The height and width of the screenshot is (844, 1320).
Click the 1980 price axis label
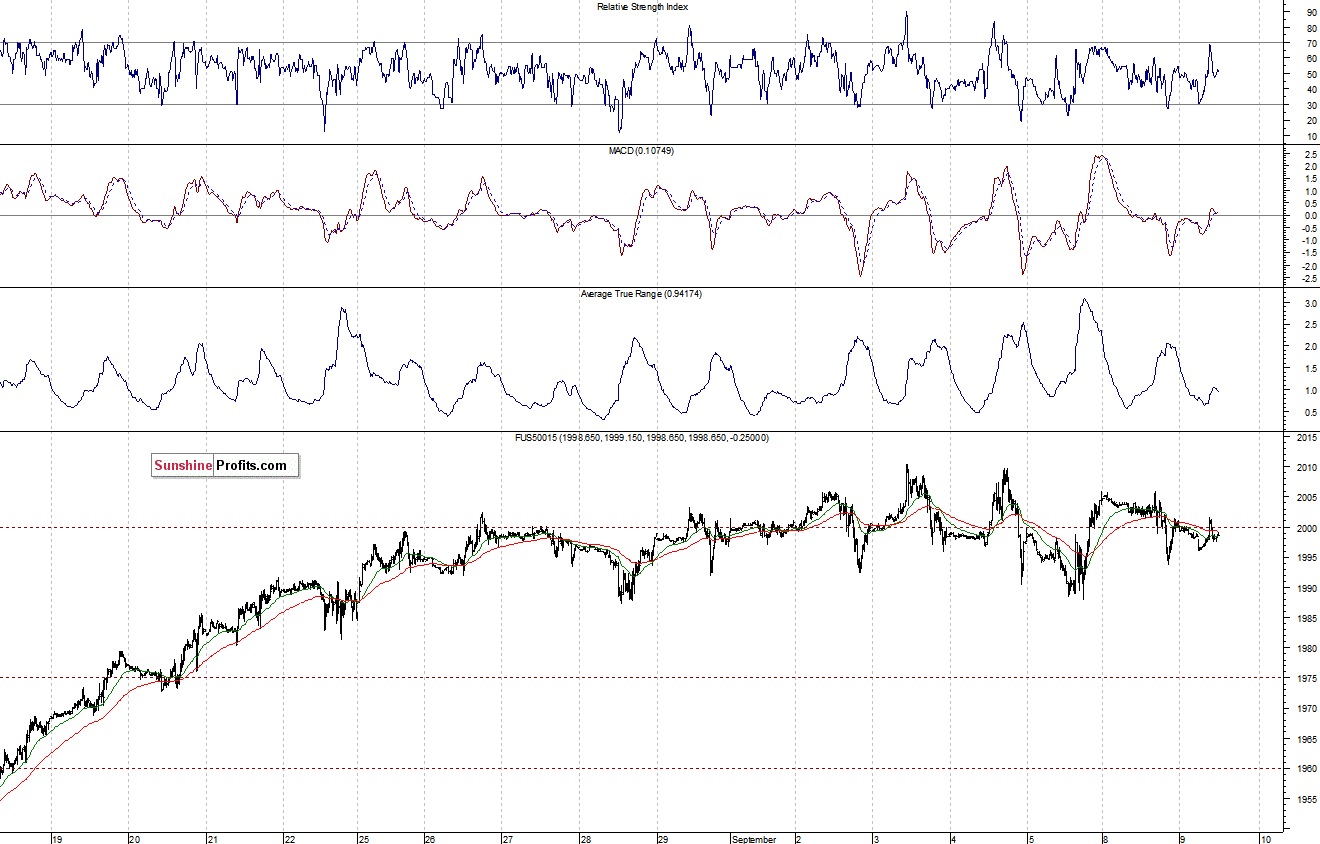1305,649
